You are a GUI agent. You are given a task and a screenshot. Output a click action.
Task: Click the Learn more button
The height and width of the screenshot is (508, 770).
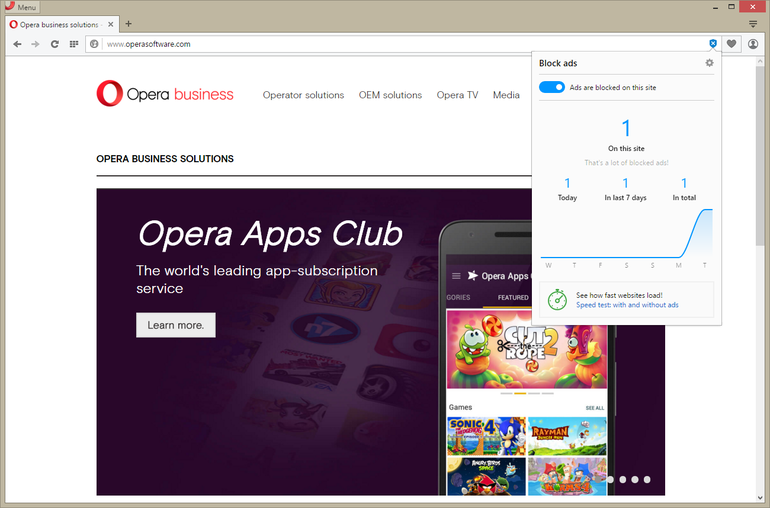[x=175, y=325]
